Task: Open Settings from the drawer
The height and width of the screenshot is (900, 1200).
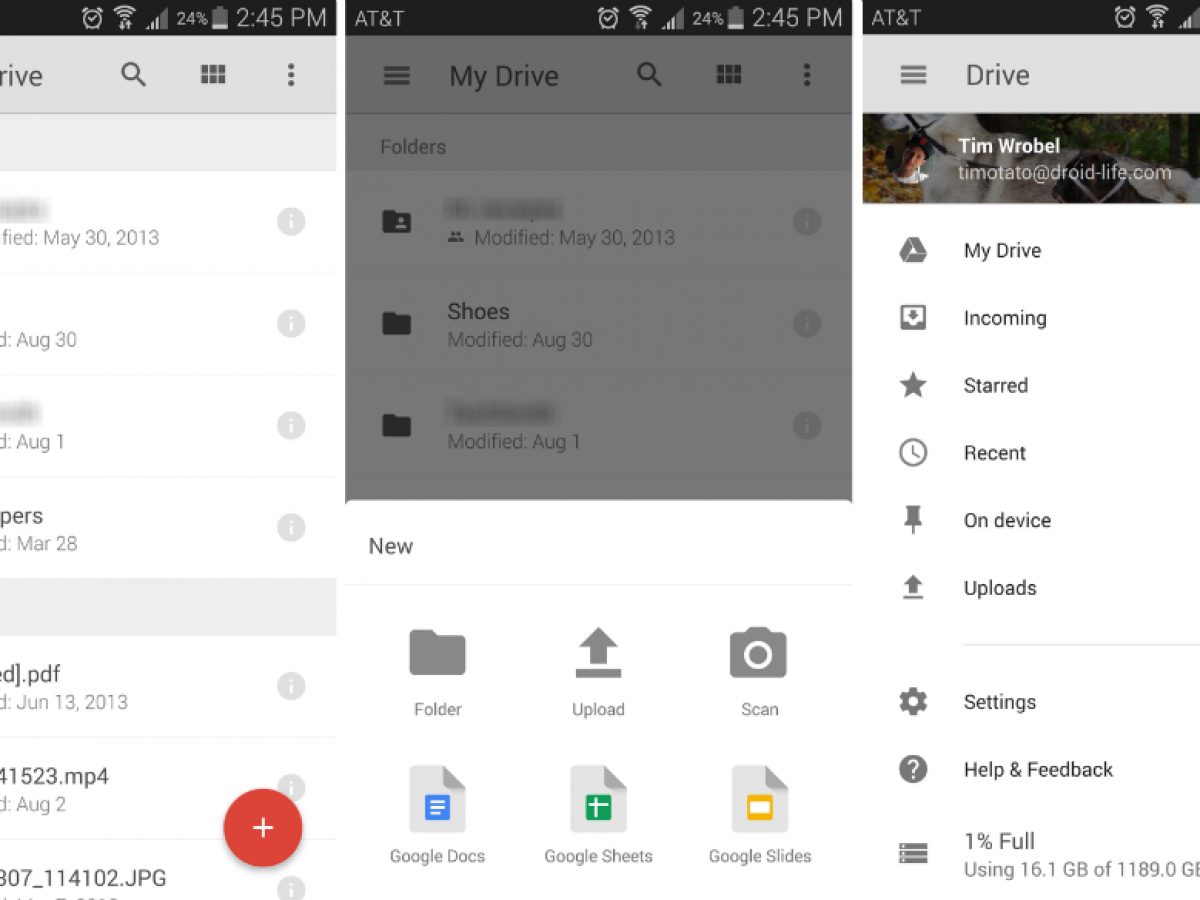Action: point(999,702)
